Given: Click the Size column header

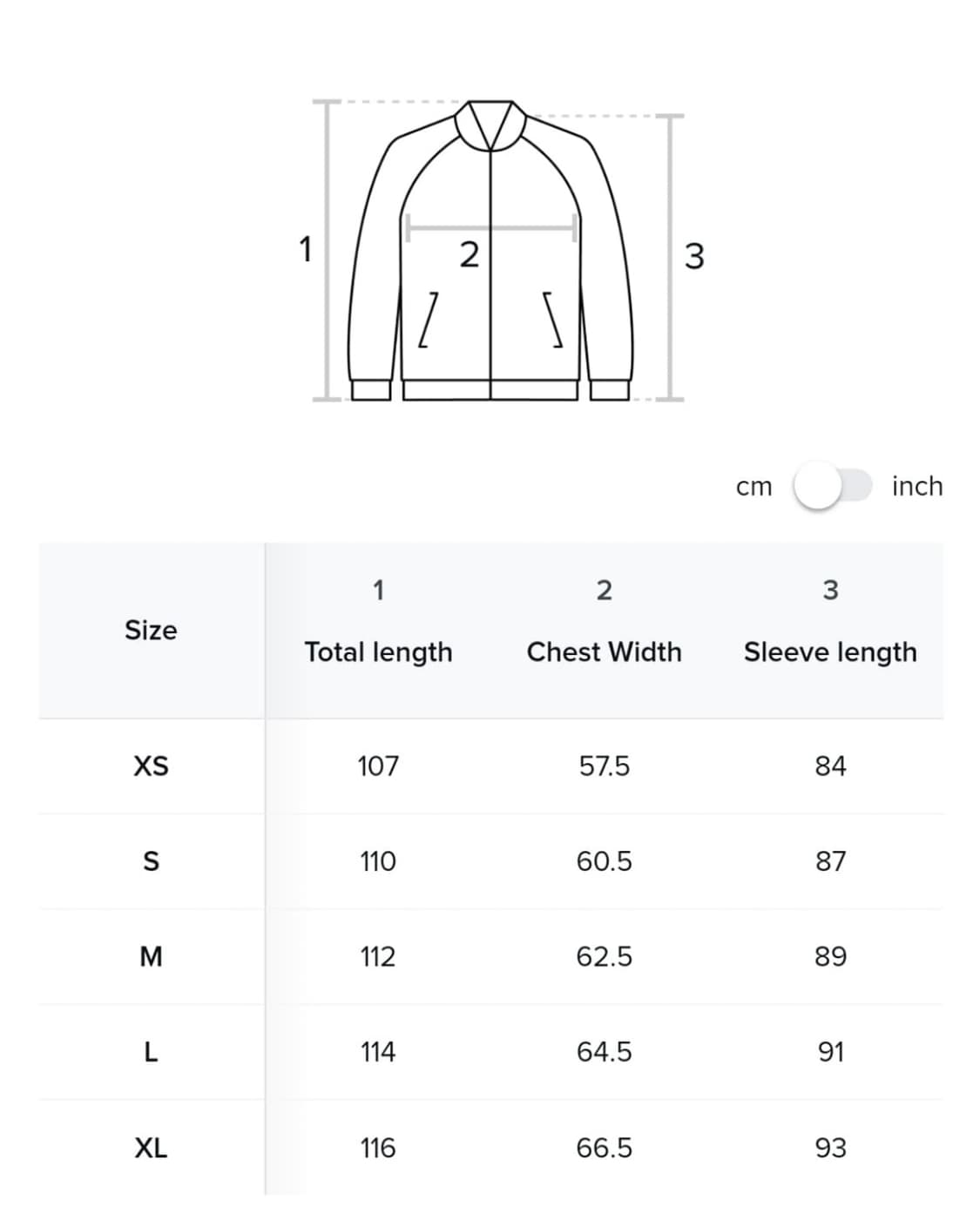Looking at the screenshot, I should (x=151, y=630).
